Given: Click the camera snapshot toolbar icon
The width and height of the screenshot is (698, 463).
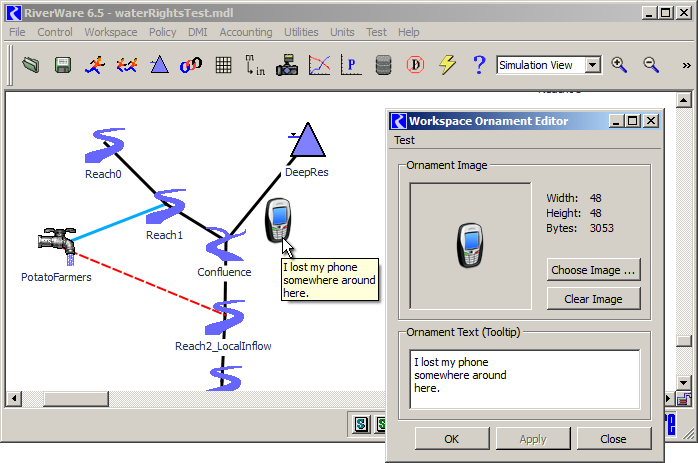Looking at the screenshot, I should coord(287,65).
